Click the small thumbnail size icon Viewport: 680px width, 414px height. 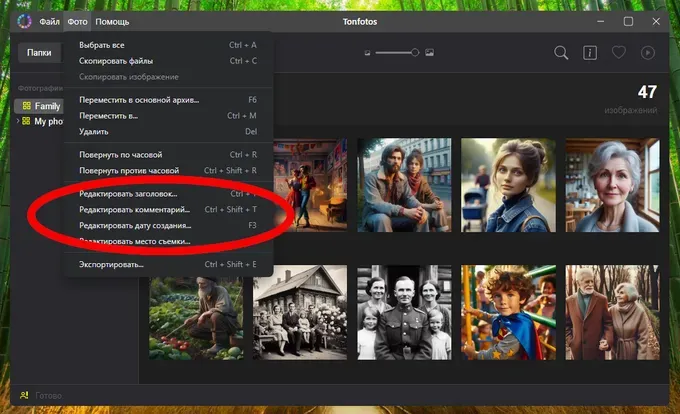click(x=367, y=53)
